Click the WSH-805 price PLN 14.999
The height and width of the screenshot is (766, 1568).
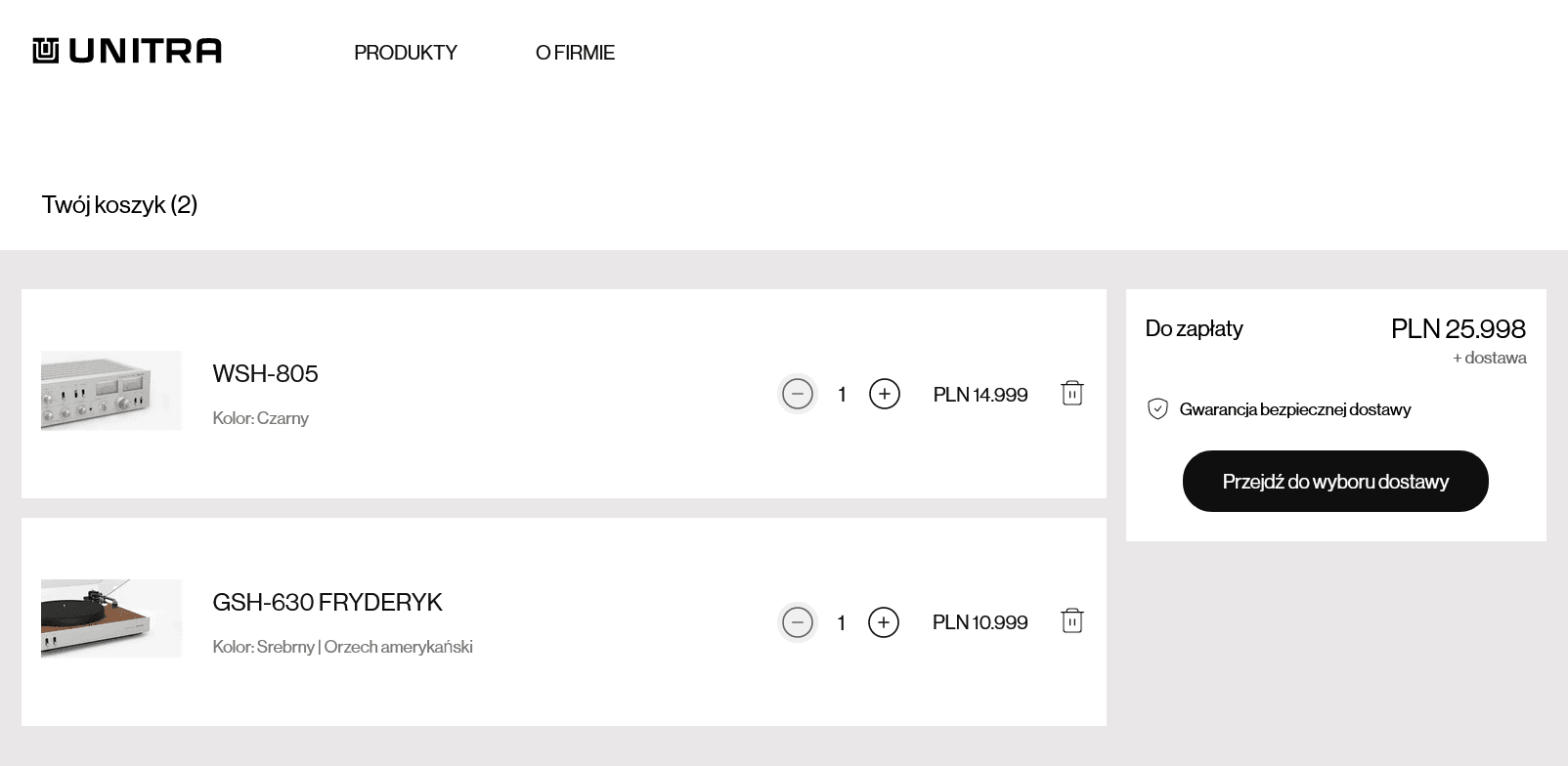[x=980, y=395]
